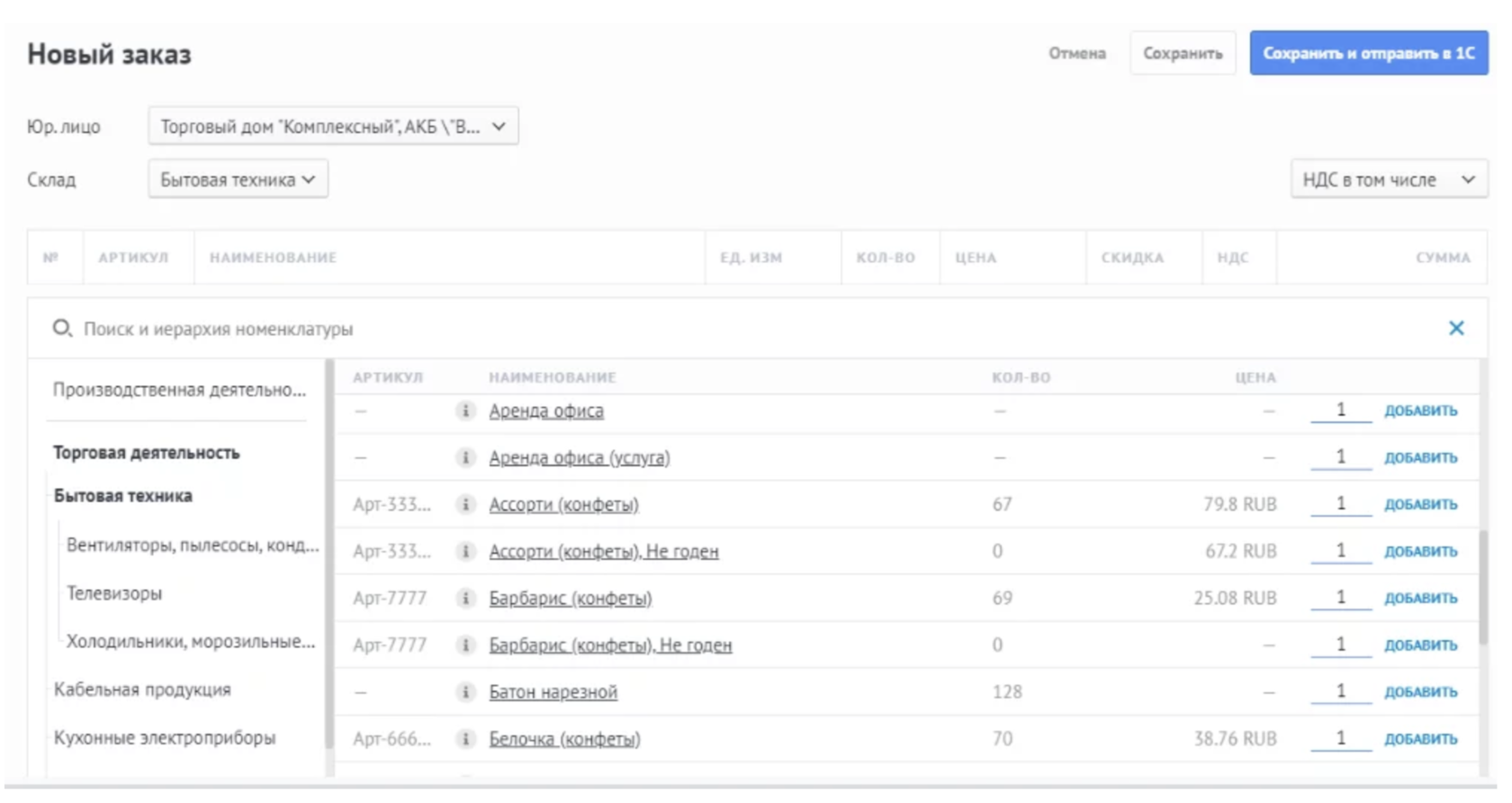This screenshot has height=803, width=1512.
Task: Click info icon for Белочка (конфеты)
Action: [465, 739]
